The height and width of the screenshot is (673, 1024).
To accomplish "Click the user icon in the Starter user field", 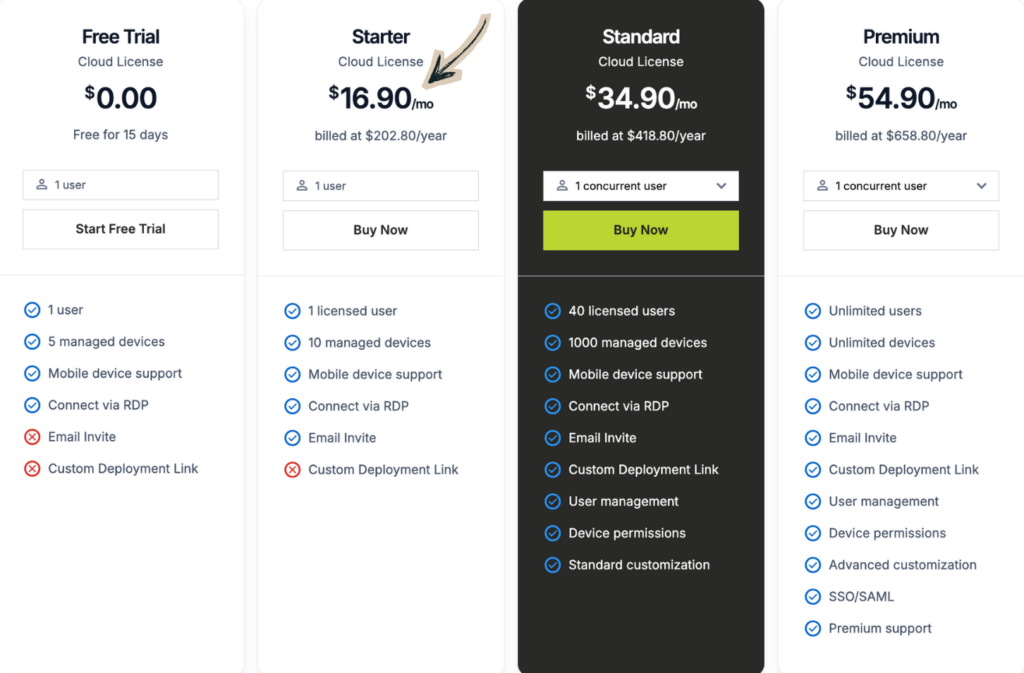I will (x=301, y=185).
